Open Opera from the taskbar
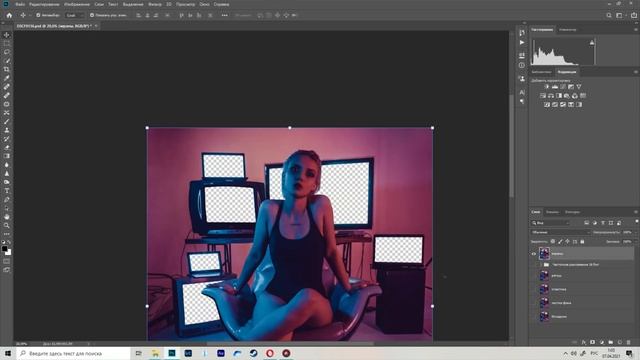 coord(270,353)
